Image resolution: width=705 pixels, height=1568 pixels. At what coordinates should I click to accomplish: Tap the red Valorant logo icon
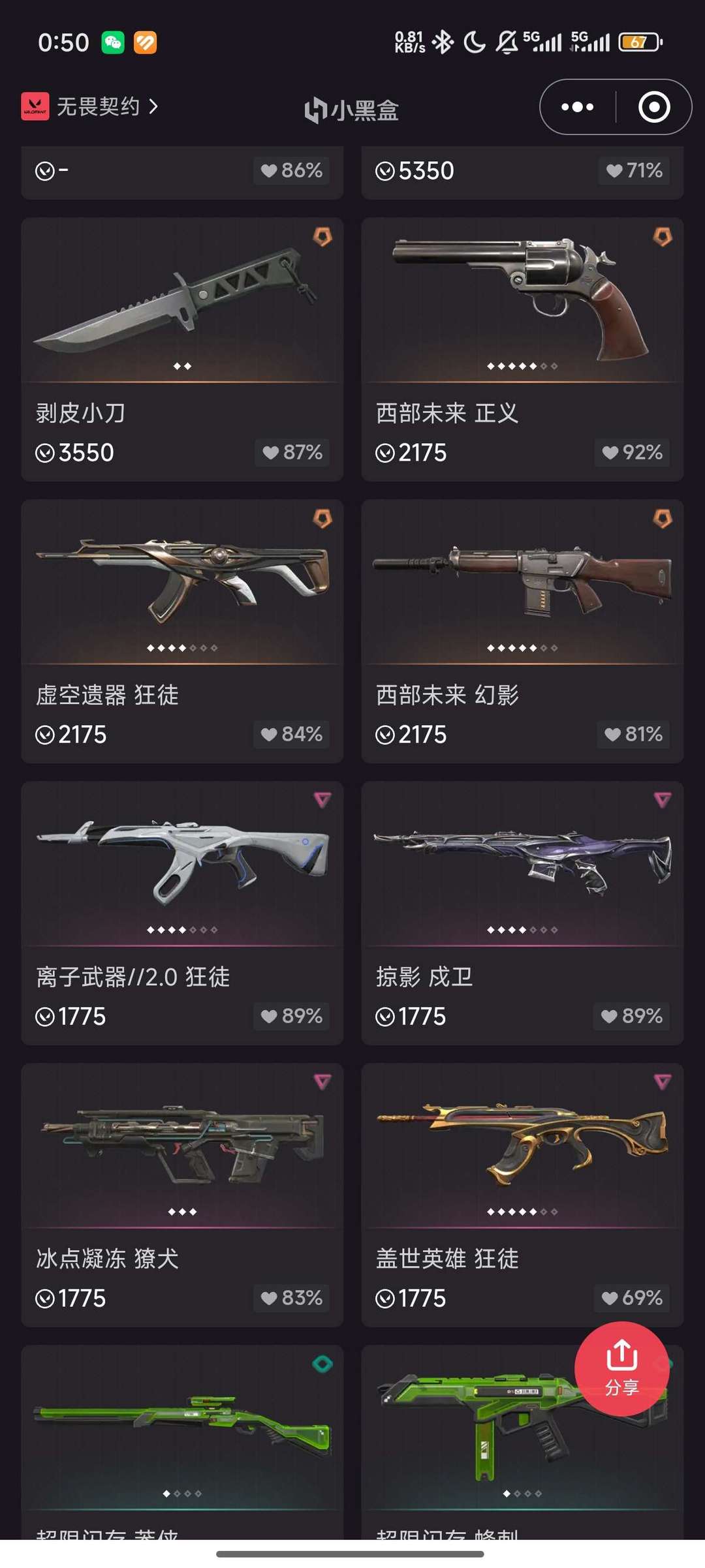[x=35, y=106]
